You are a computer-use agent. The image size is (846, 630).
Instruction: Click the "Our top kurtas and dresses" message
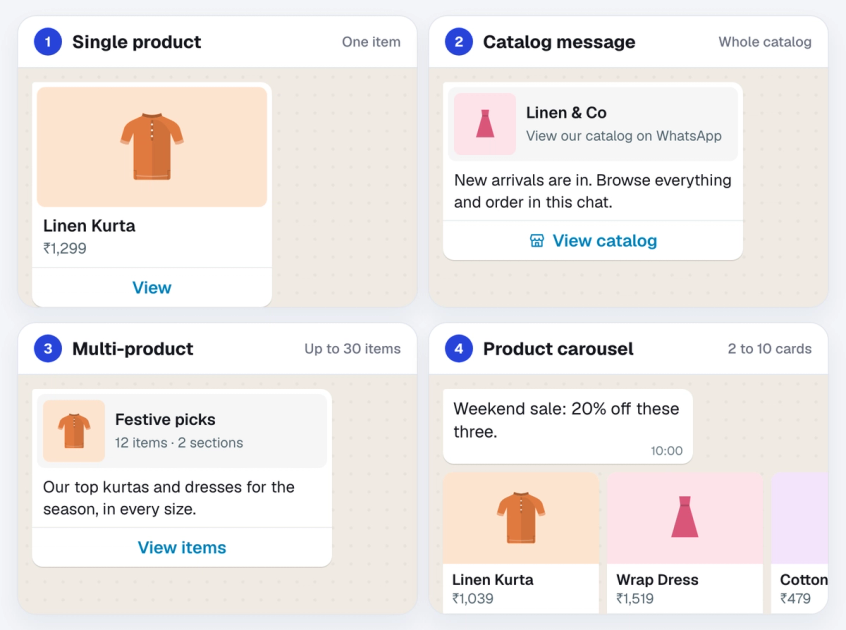pyautogui.click(x=169, y=498)
